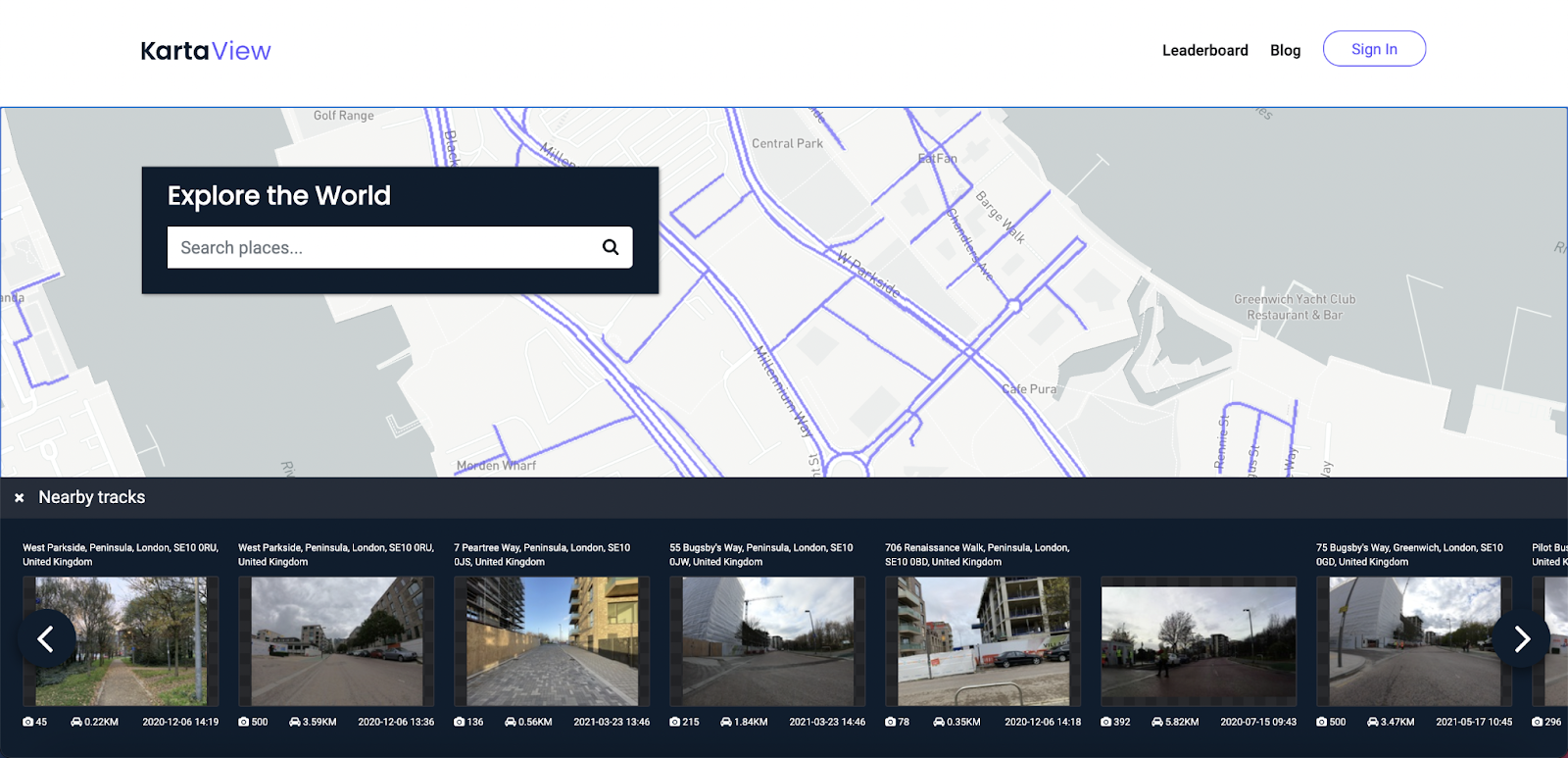Open West Parkside track thumbnail dated 14:19
Screen dimensions: 1568x758
[121, 641]
